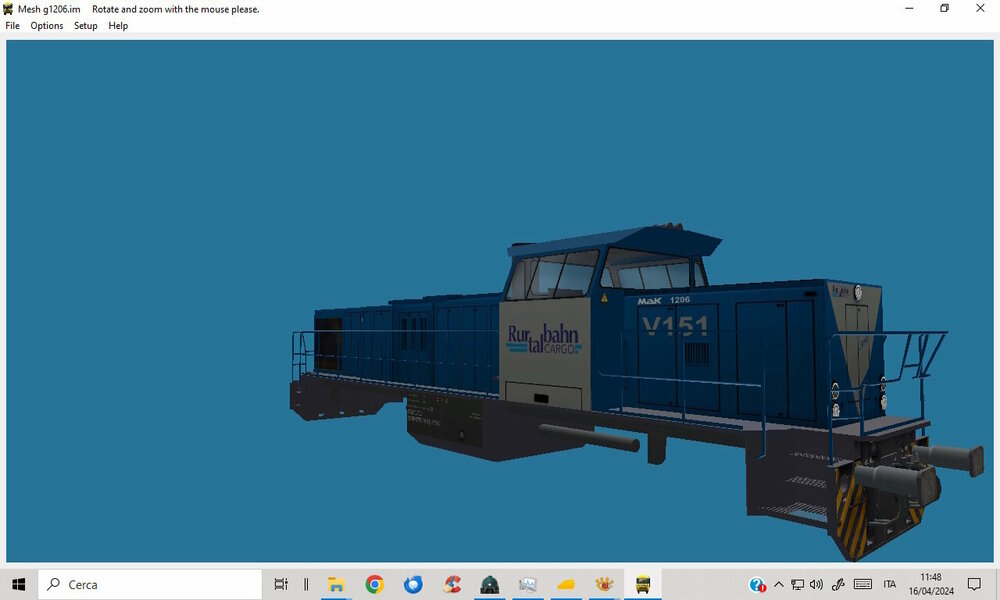Viewport: 1000px width, 600px height.
Task: Click the help tray icon with red alert
Action: 757,584
